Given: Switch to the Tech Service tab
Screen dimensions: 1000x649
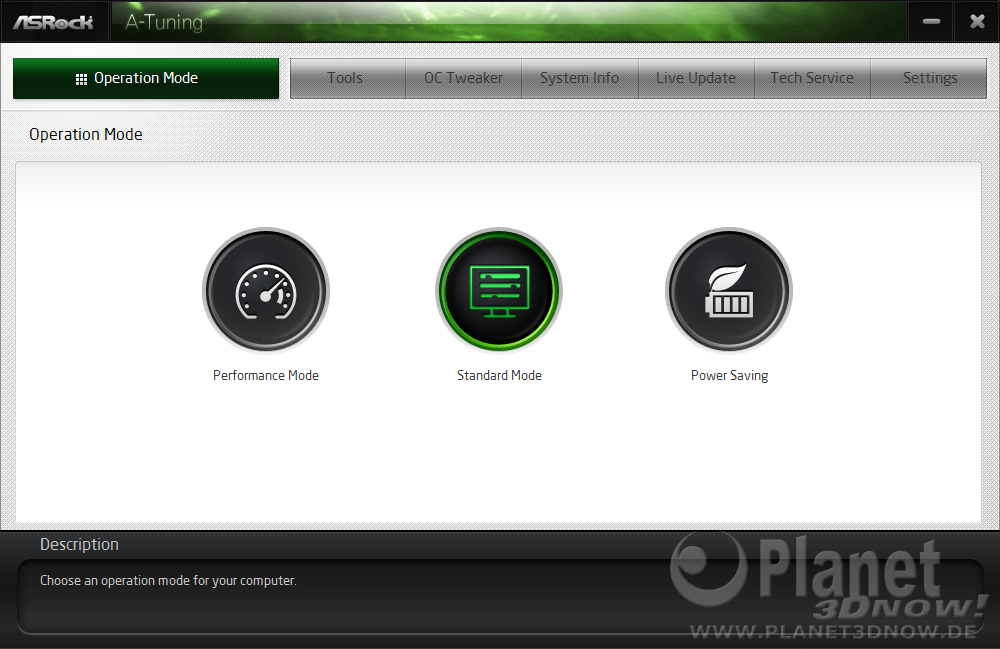Looking at the screenshot, I should pyautogui.click(x=812, y=78).
